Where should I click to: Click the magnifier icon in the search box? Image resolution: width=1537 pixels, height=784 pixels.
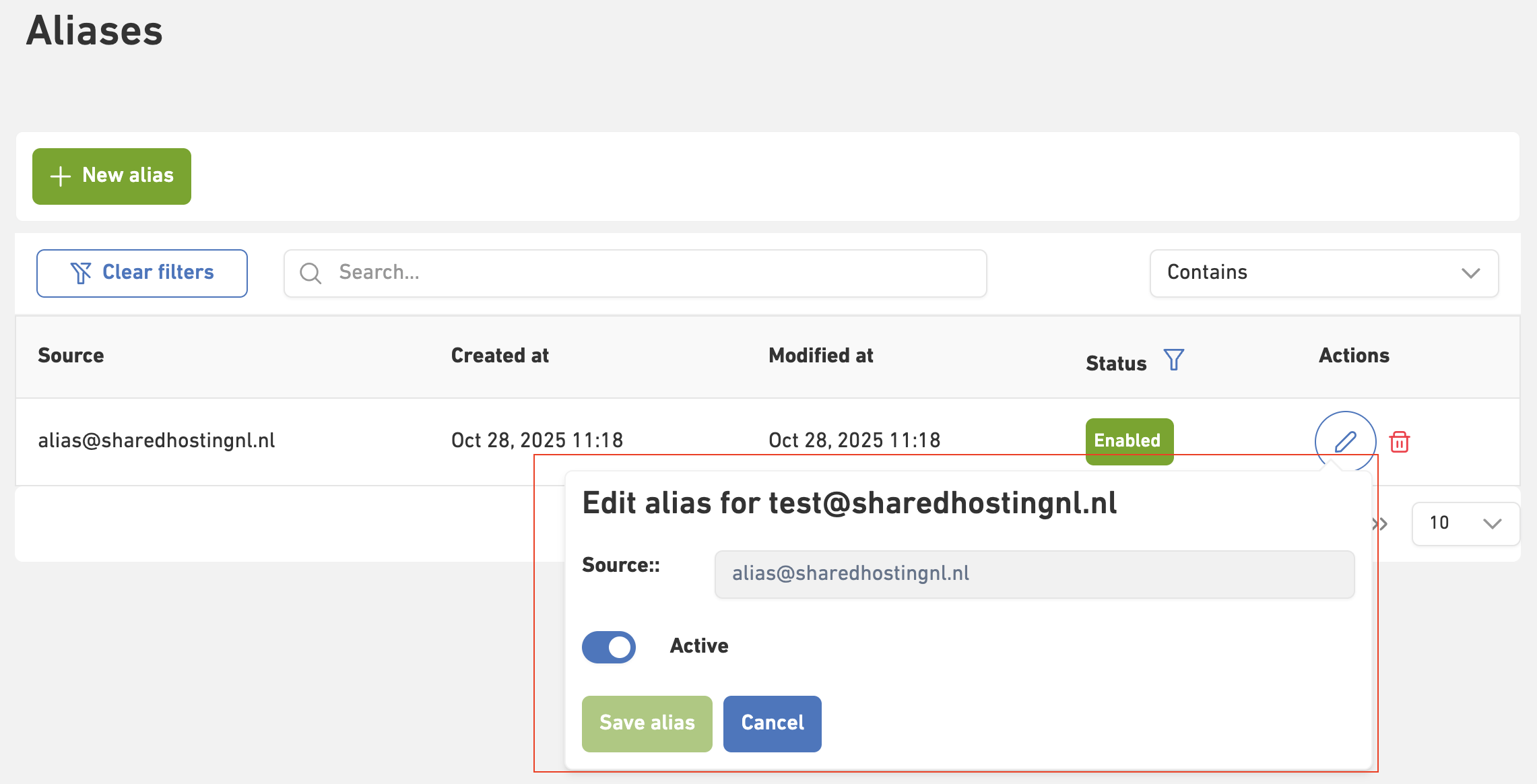(x=310, y=273)
